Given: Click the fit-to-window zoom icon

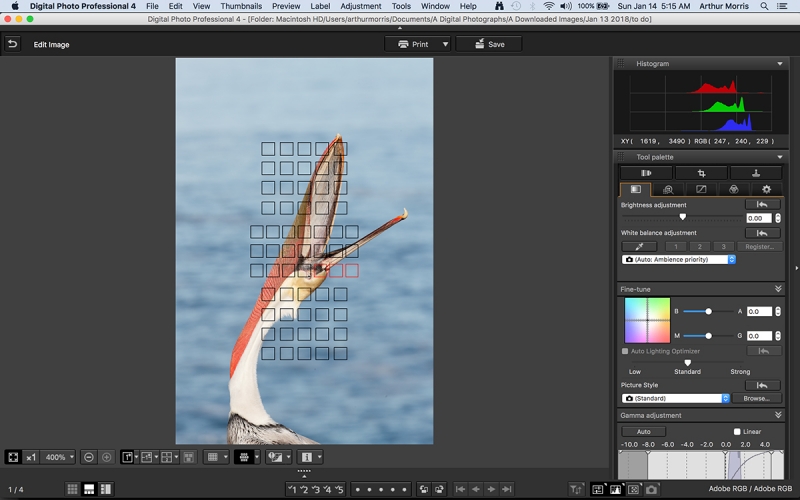Looking at the screenshot, I should pyautogui.click(x=13, y=457).
